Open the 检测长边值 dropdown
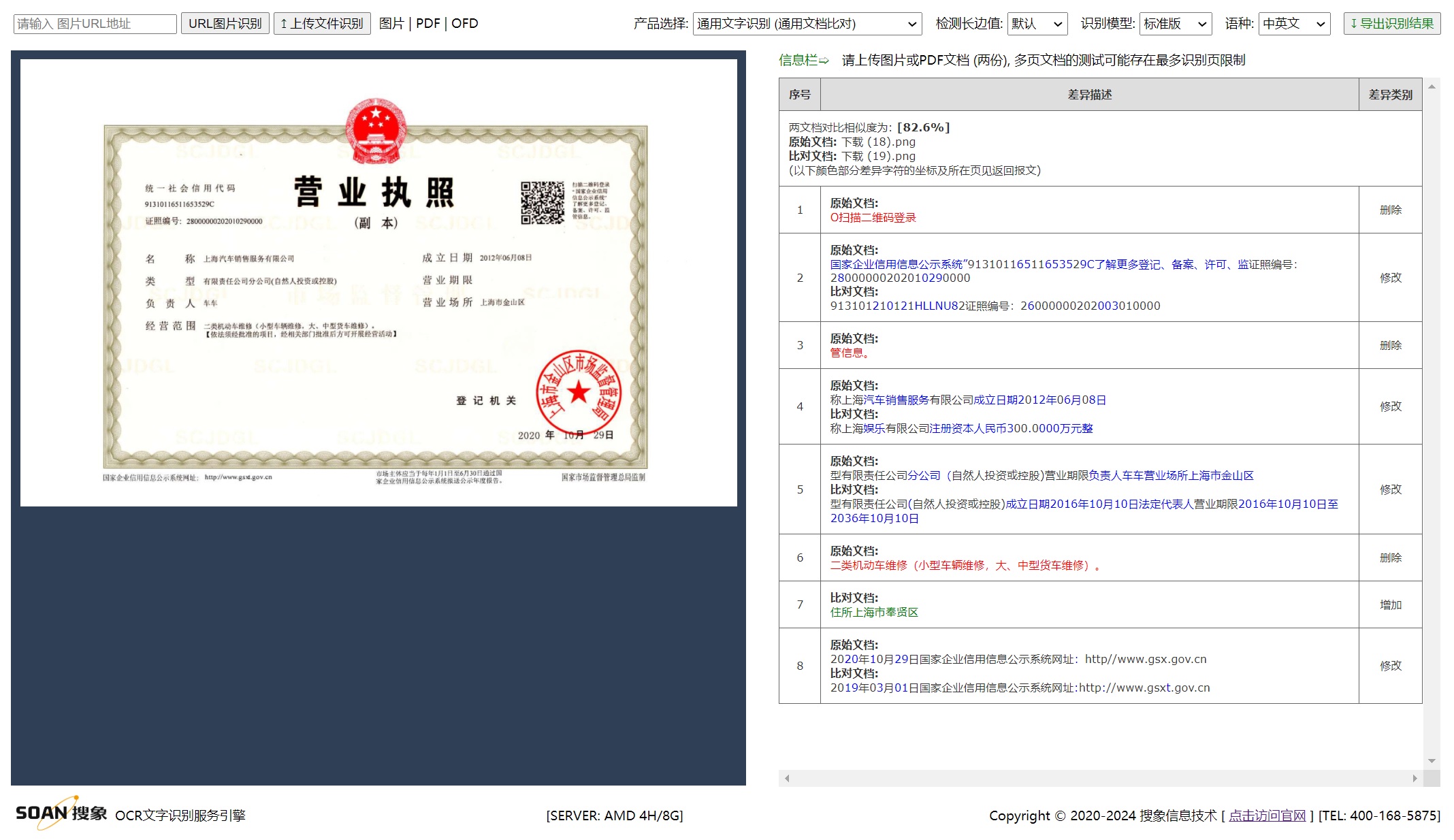Viewport: 1454px width, 840px height. tap(1037, 24)
